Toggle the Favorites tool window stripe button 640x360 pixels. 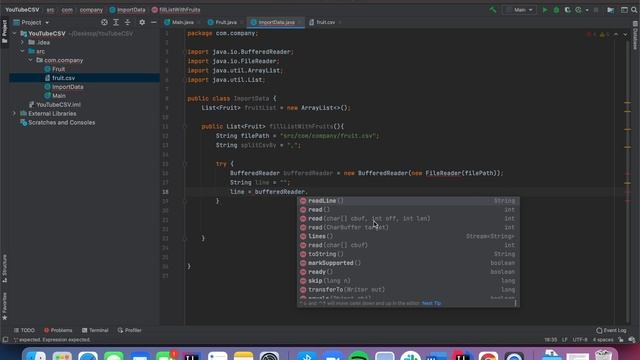pyautogui.click(x=4, y=306)
